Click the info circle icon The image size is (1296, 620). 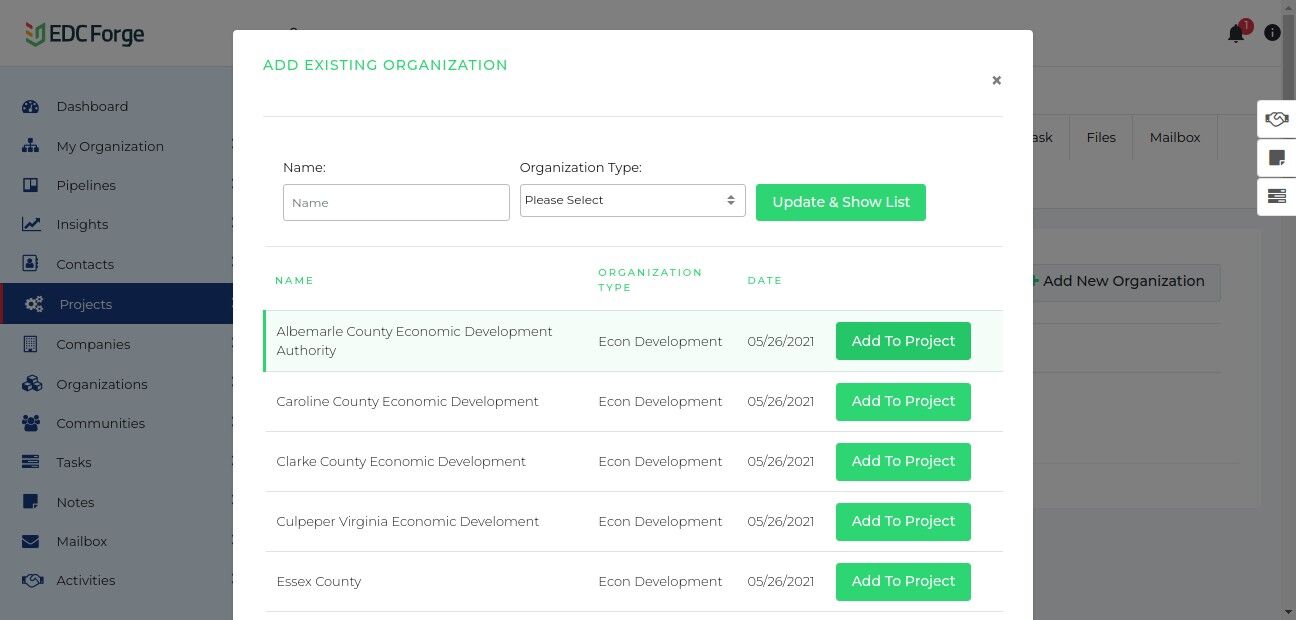point(1272,33)
